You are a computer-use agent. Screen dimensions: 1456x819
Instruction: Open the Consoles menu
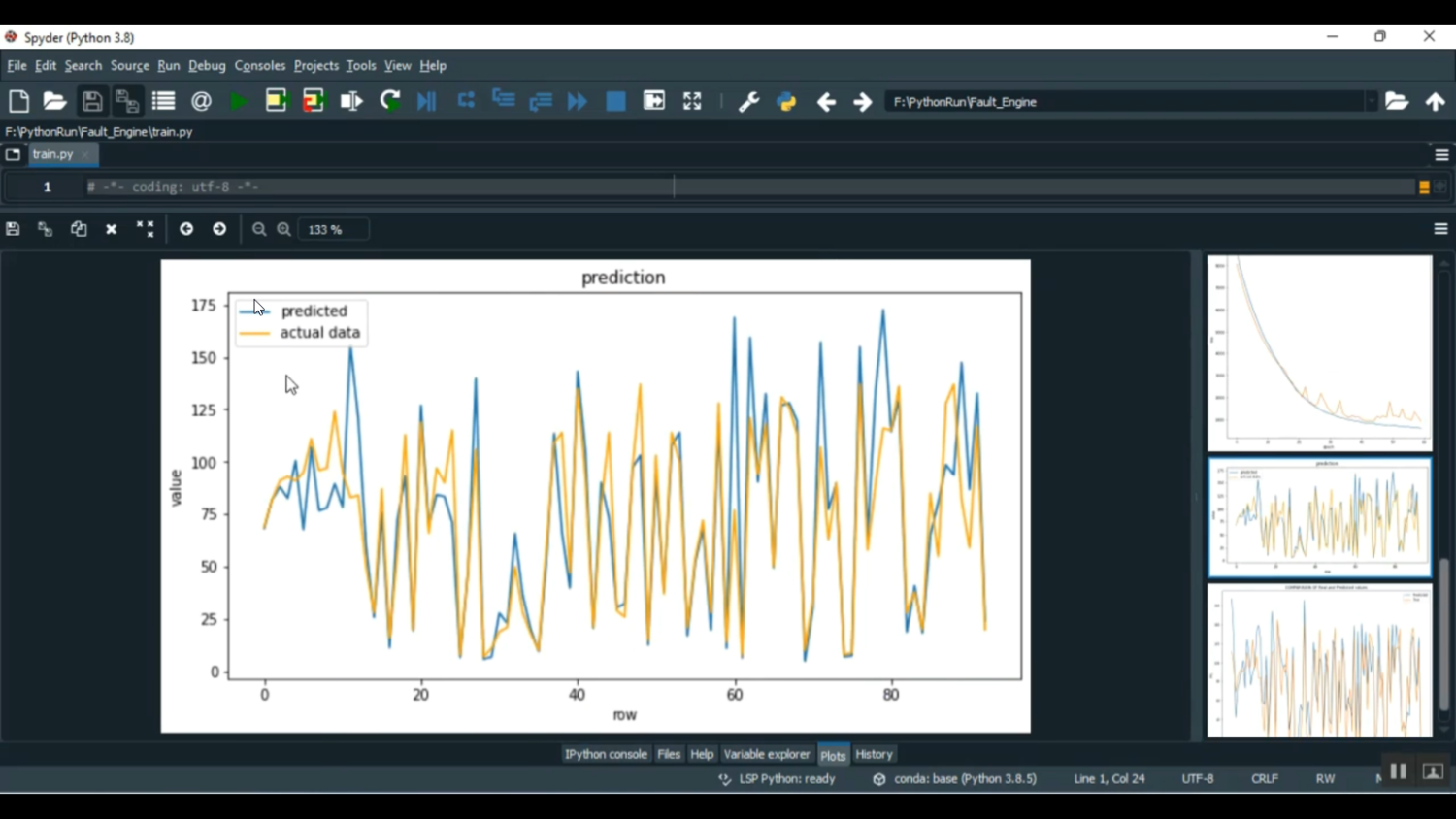tap(259, 66)
